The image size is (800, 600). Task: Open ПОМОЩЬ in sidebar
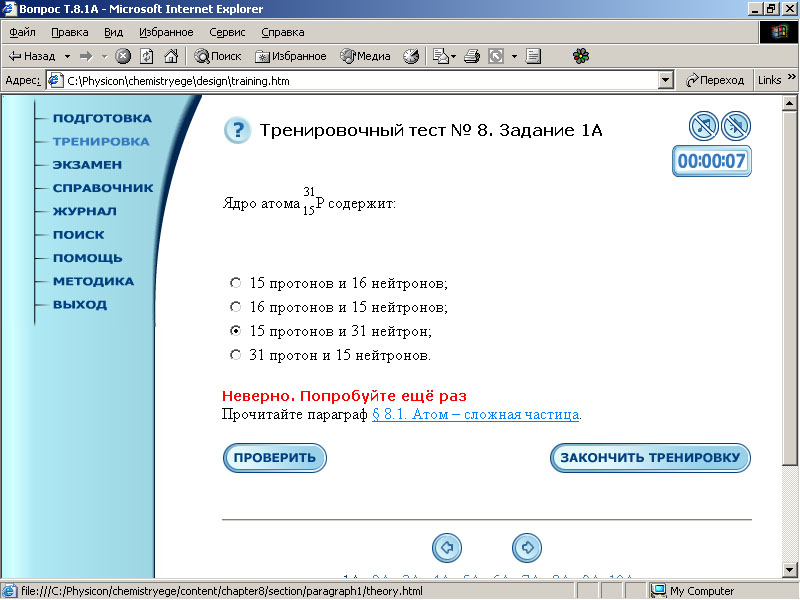88,258
